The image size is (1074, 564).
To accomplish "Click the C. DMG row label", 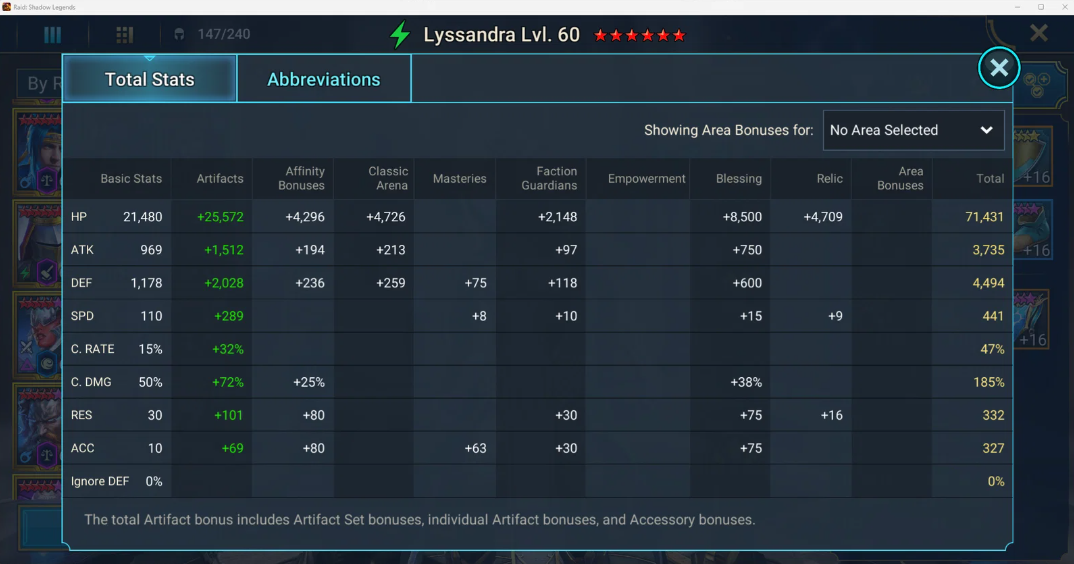I will [x=91, y=382].
